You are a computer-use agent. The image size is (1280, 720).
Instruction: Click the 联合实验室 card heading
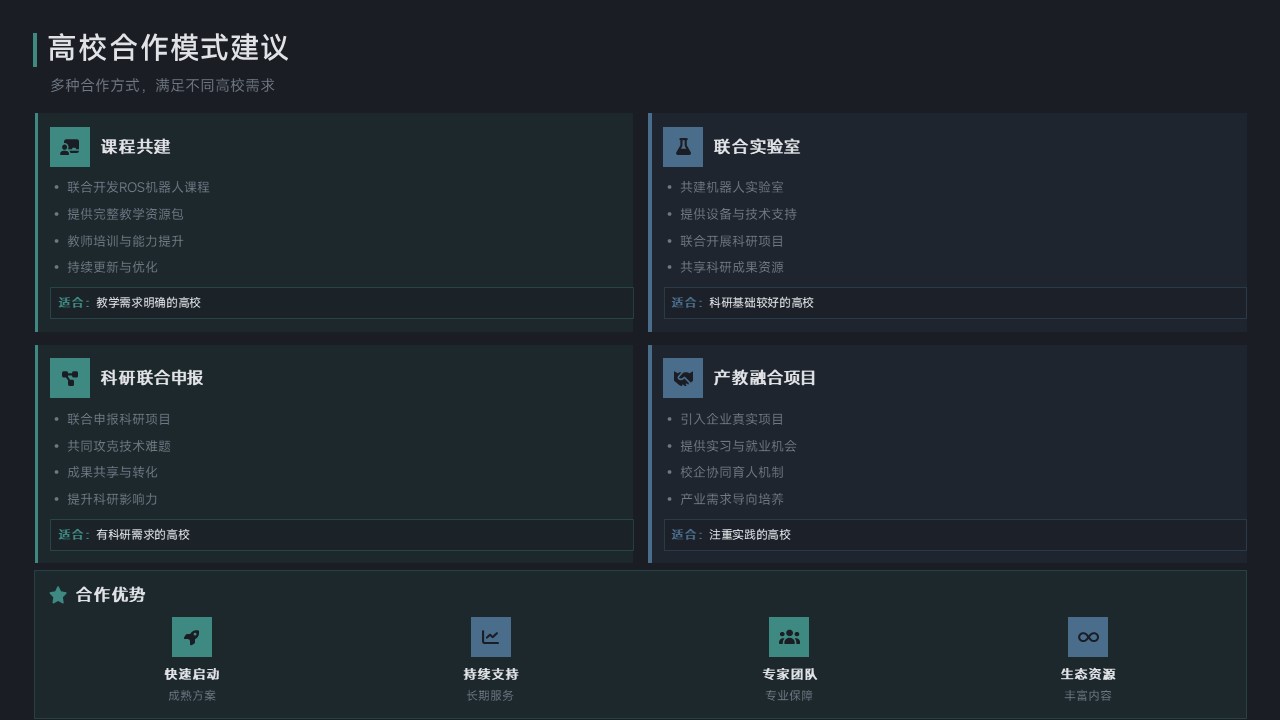(x=756, y=147)
